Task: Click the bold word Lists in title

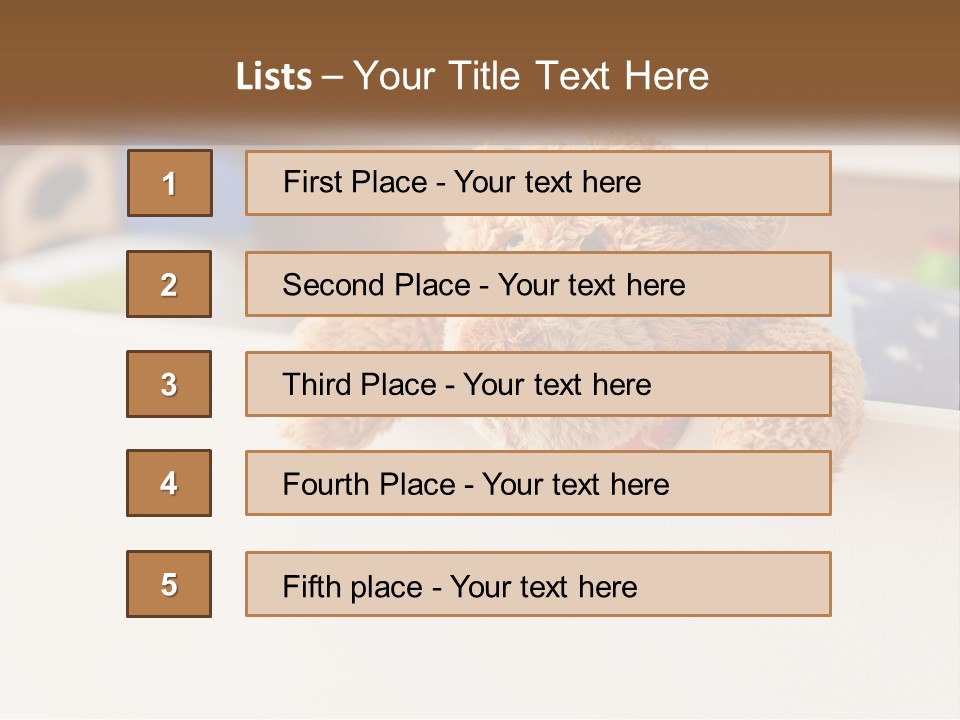Action: pyautogui.click(x=274, y=77)
